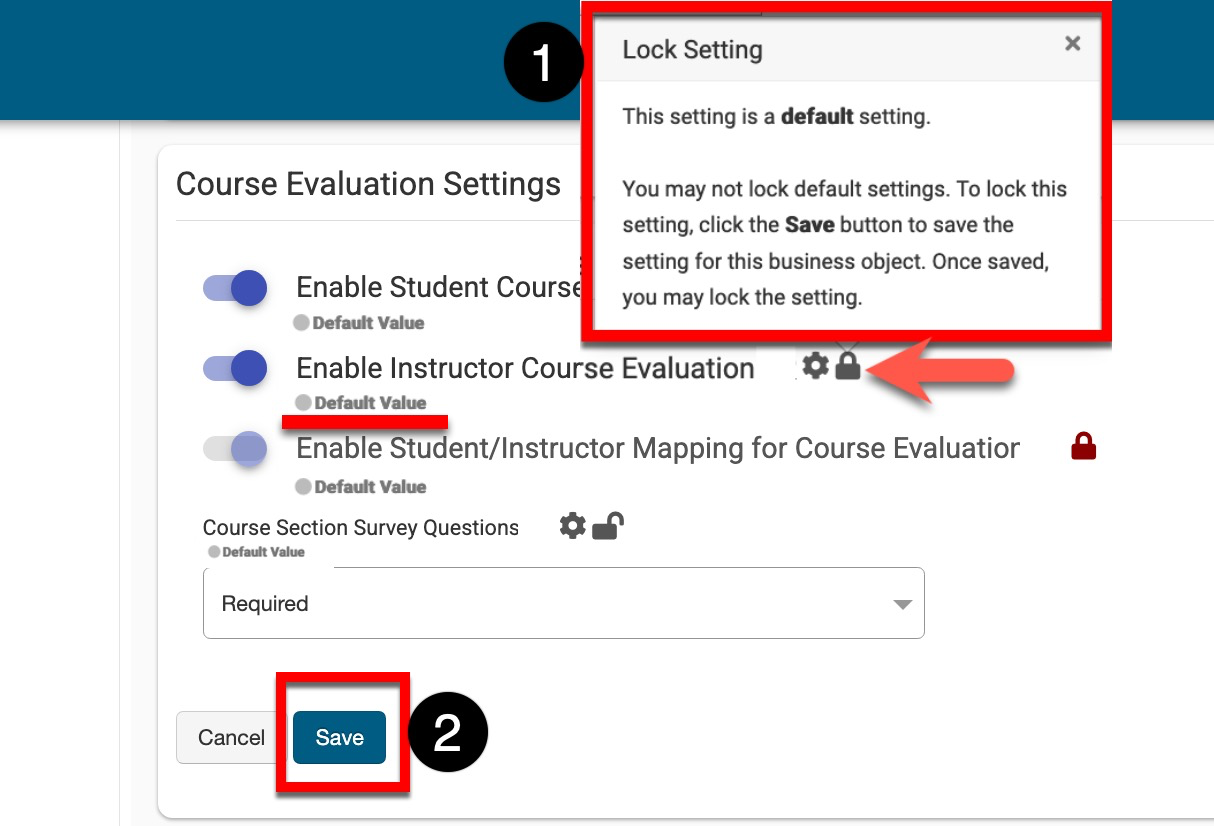The image size is (1214, 826).
Task: Click Default Value dot under Enable Student Course
Action: pyautogui.click(x=301, y=323)
